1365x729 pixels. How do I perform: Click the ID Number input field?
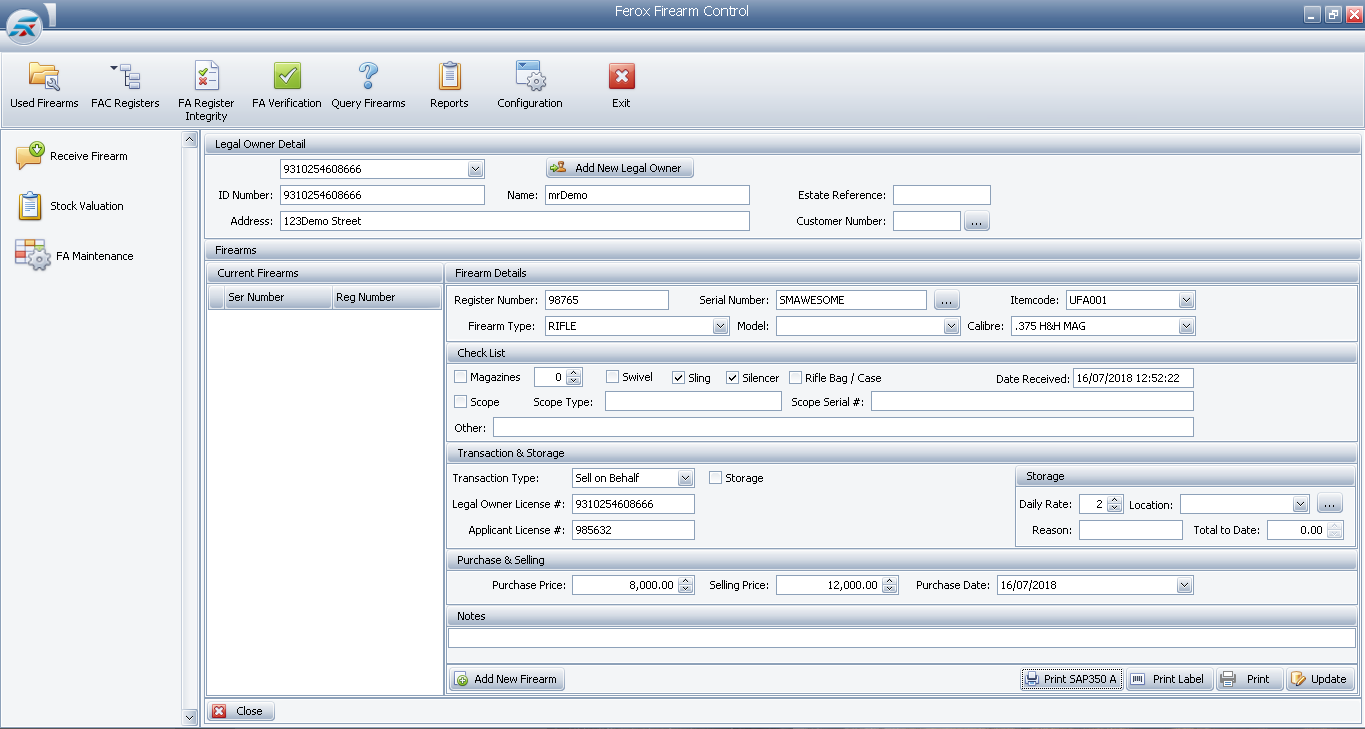pyautogui.click(x=382, y=195)
